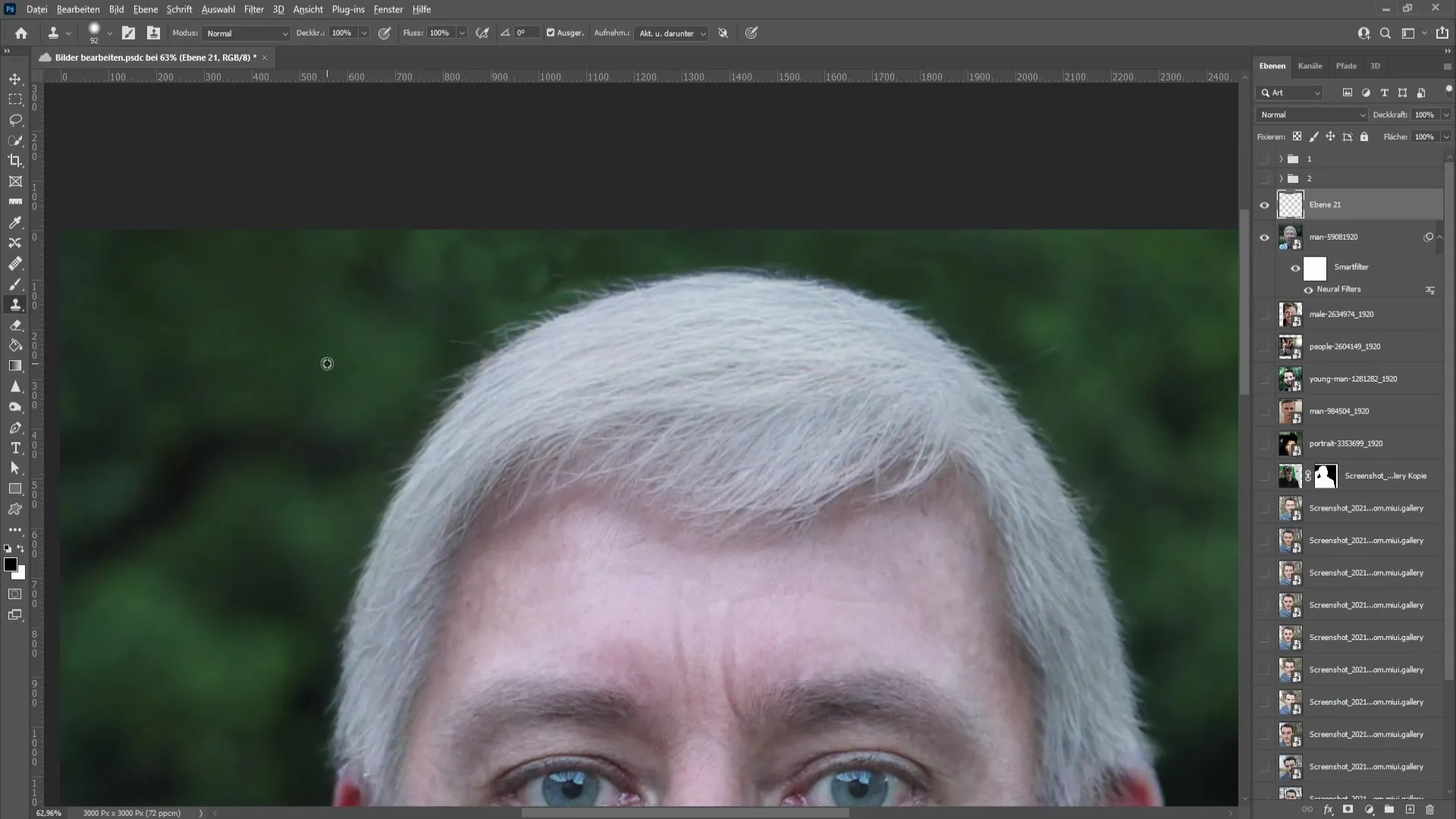The width and height of the screenshot is (1456, 819).
Task: Select the Brush tool in toolbar
Action: click(x=15, y=284)
